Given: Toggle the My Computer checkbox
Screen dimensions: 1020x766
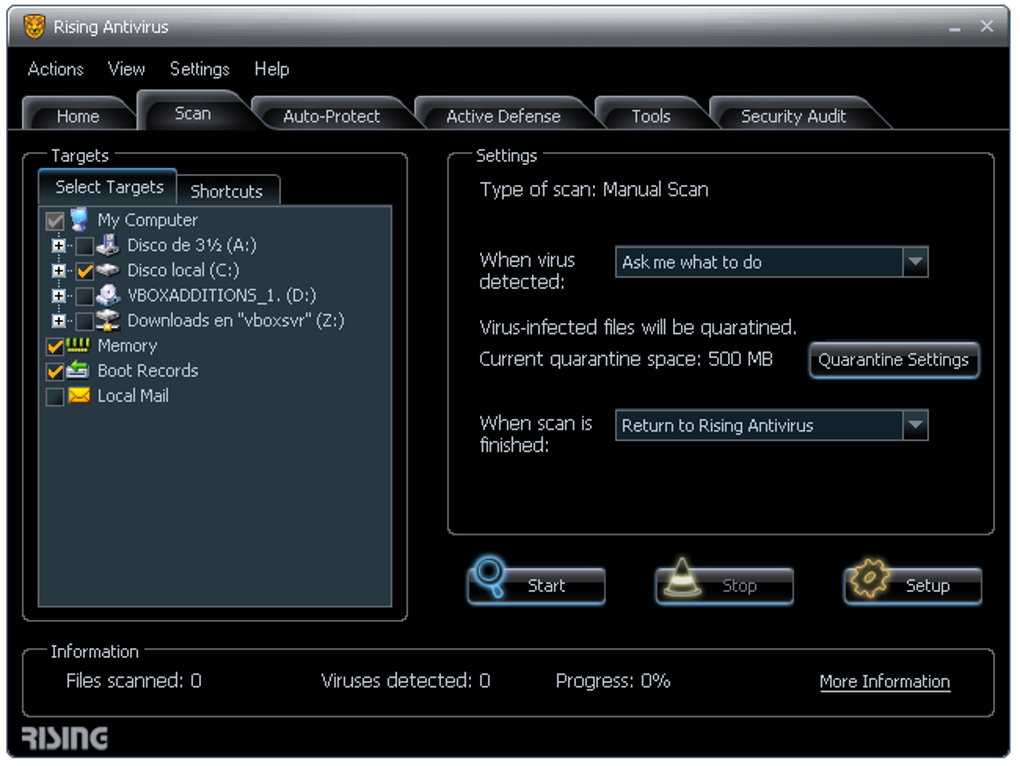Looking at the screenshot, I should point(55,221).
